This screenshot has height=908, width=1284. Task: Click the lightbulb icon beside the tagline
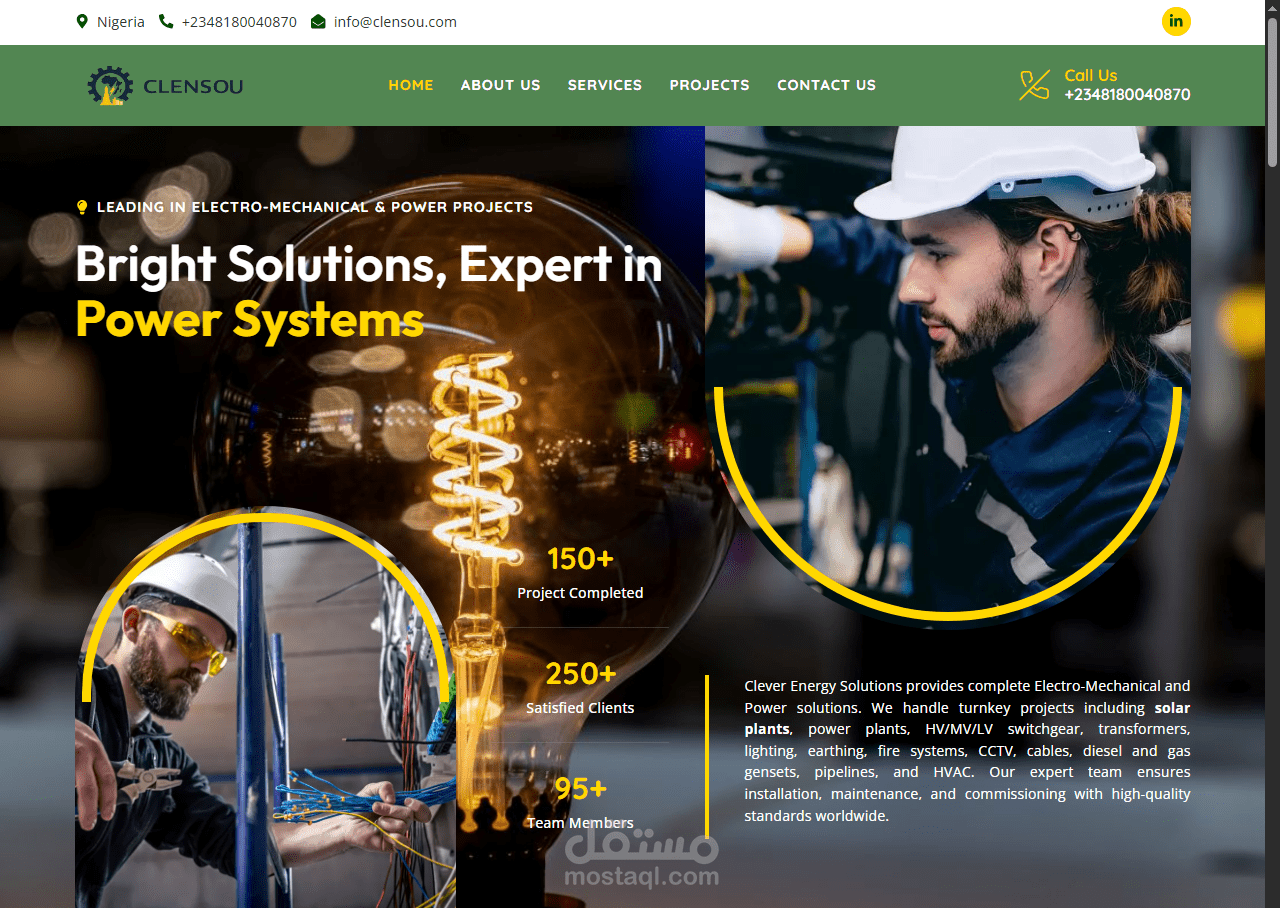82,207
